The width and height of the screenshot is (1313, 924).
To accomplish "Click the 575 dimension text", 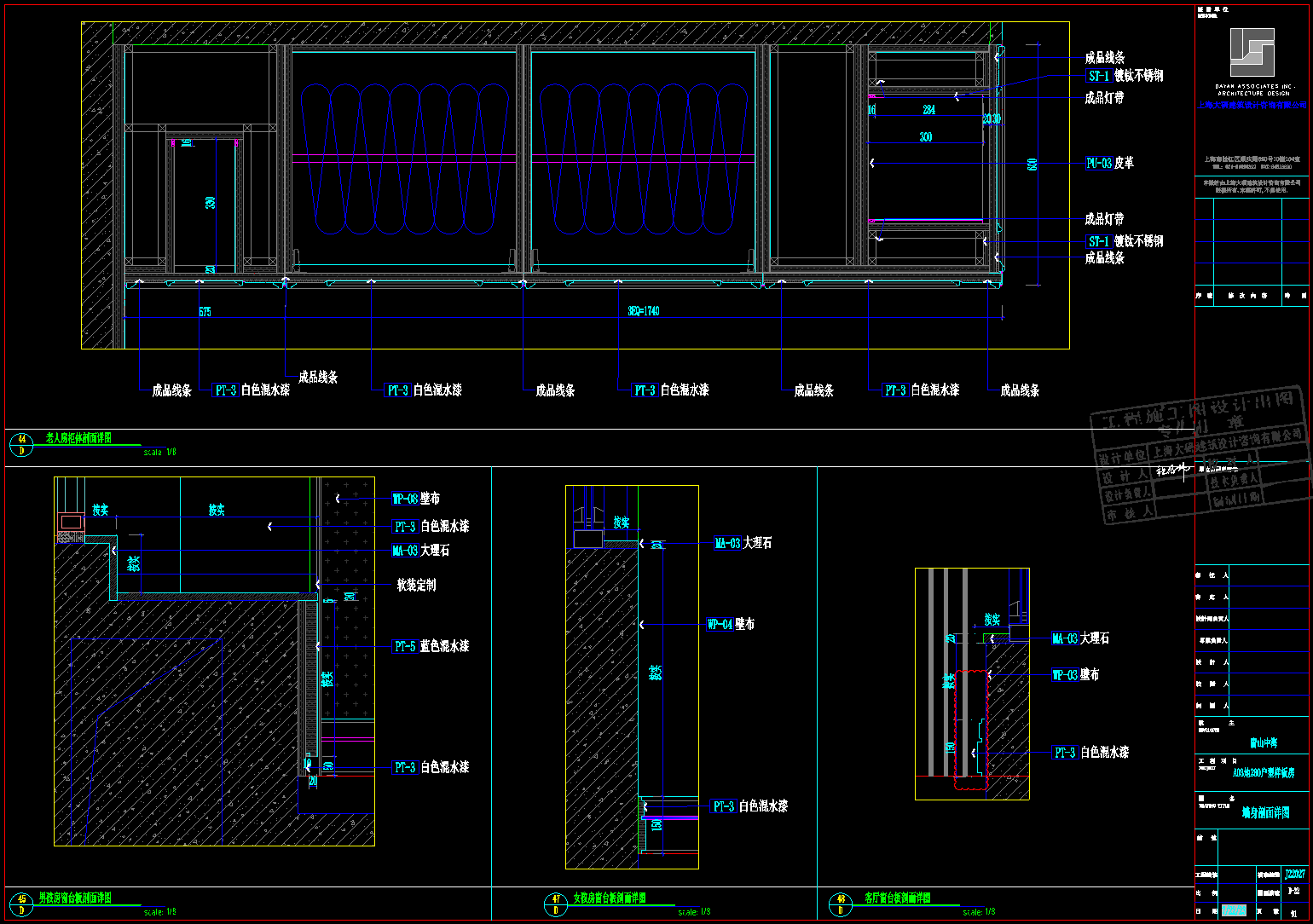I will click(x=205, y=312).
